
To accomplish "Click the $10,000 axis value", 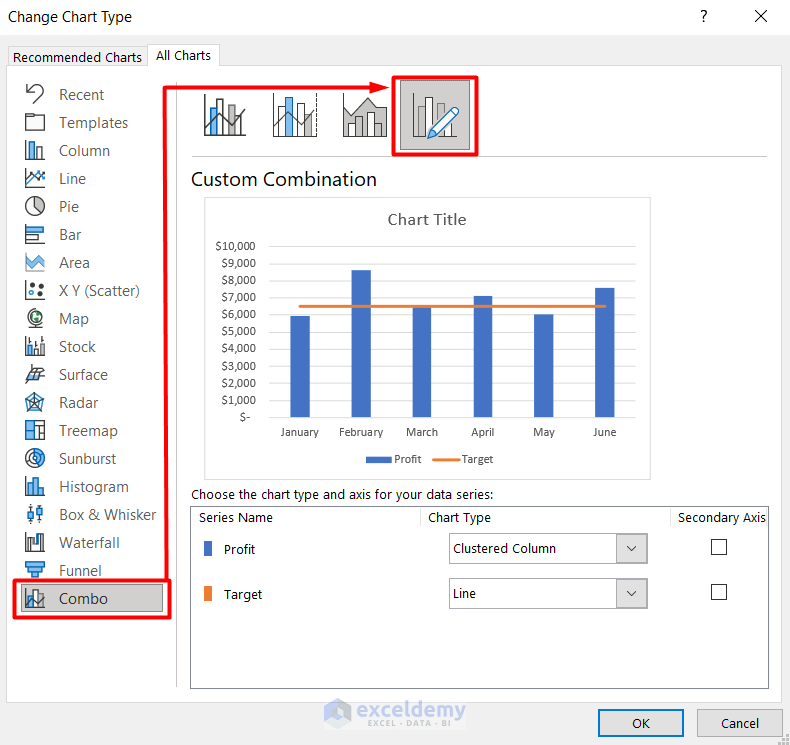I will pyautogui.click(x=235, y=246).
